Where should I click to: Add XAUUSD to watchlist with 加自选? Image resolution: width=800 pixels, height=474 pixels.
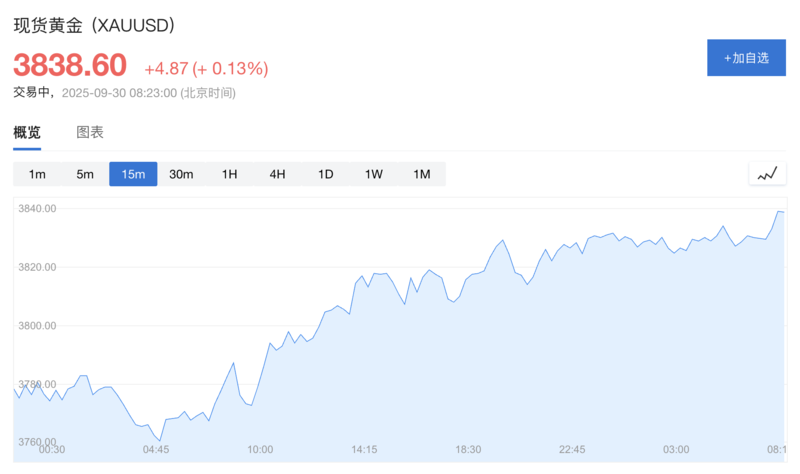click(746, 58)
